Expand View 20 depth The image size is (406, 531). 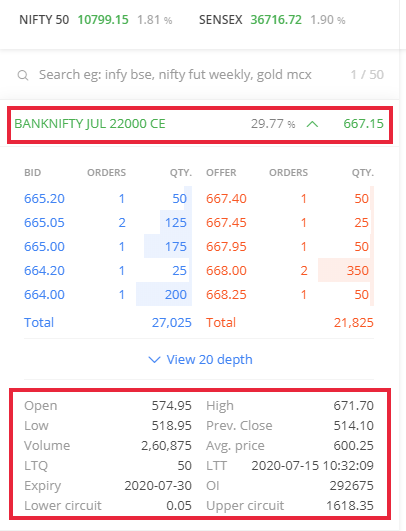pyautogui.click(x=200, y=360)
